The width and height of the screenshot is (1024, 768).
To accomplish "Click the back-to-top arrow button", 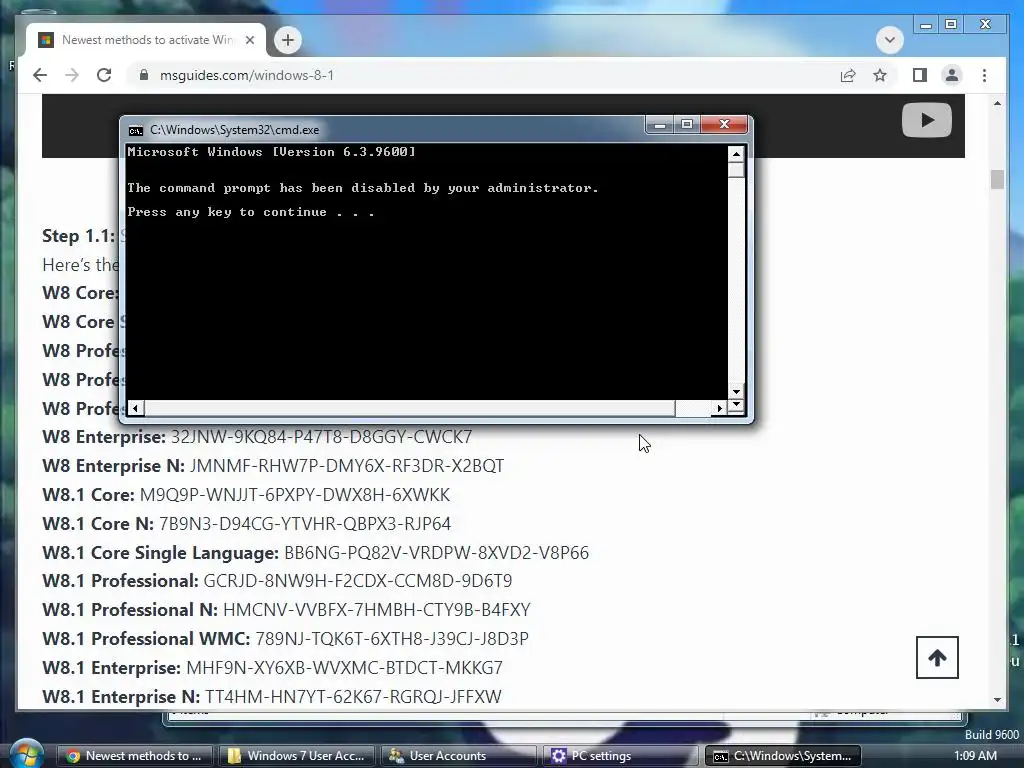I will click(937, 658).
